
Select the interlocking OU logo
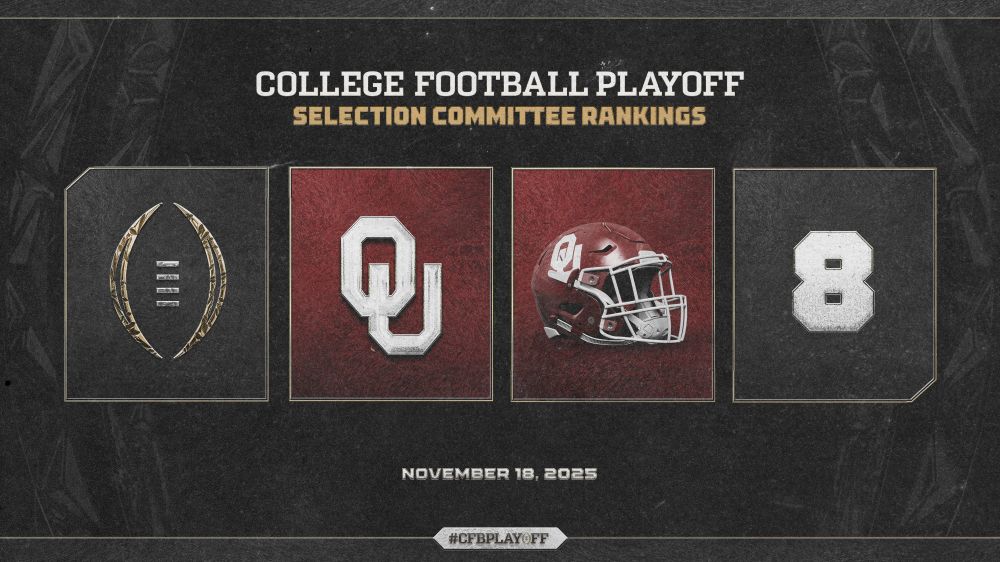[391, 285]
